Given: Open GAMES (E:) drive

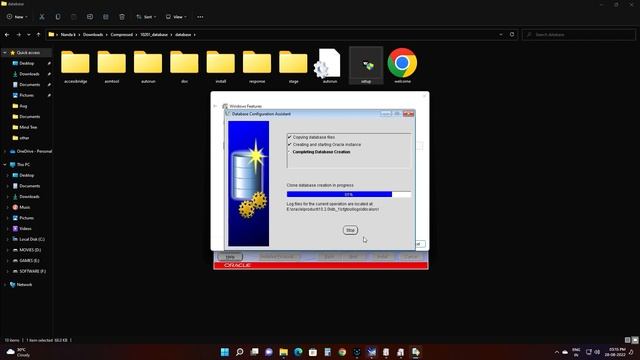Looking at the screenshot, I should pyautogui.click(x=29, y=260).
